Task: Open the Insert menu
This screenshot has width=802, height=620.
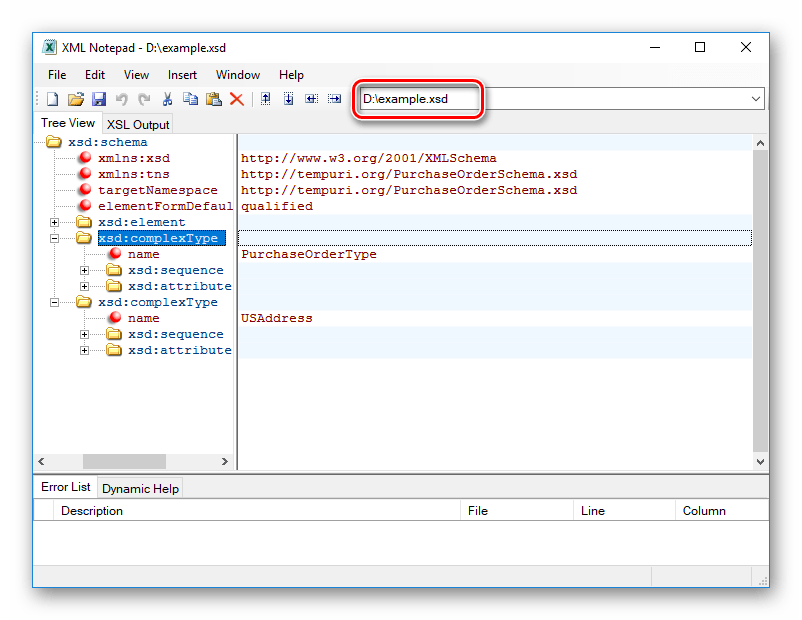Action: [183, 75]
